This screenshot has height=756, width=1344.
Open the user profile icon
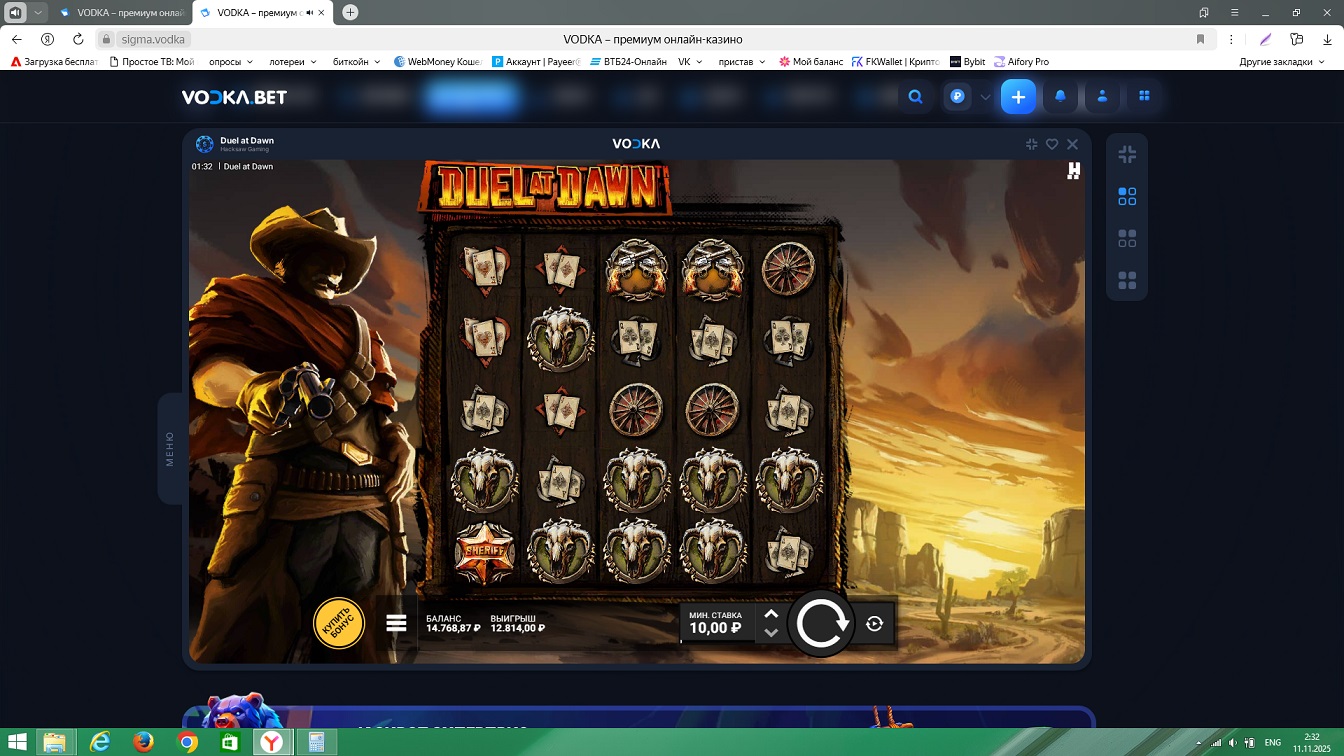click(x=1102, y=97)
